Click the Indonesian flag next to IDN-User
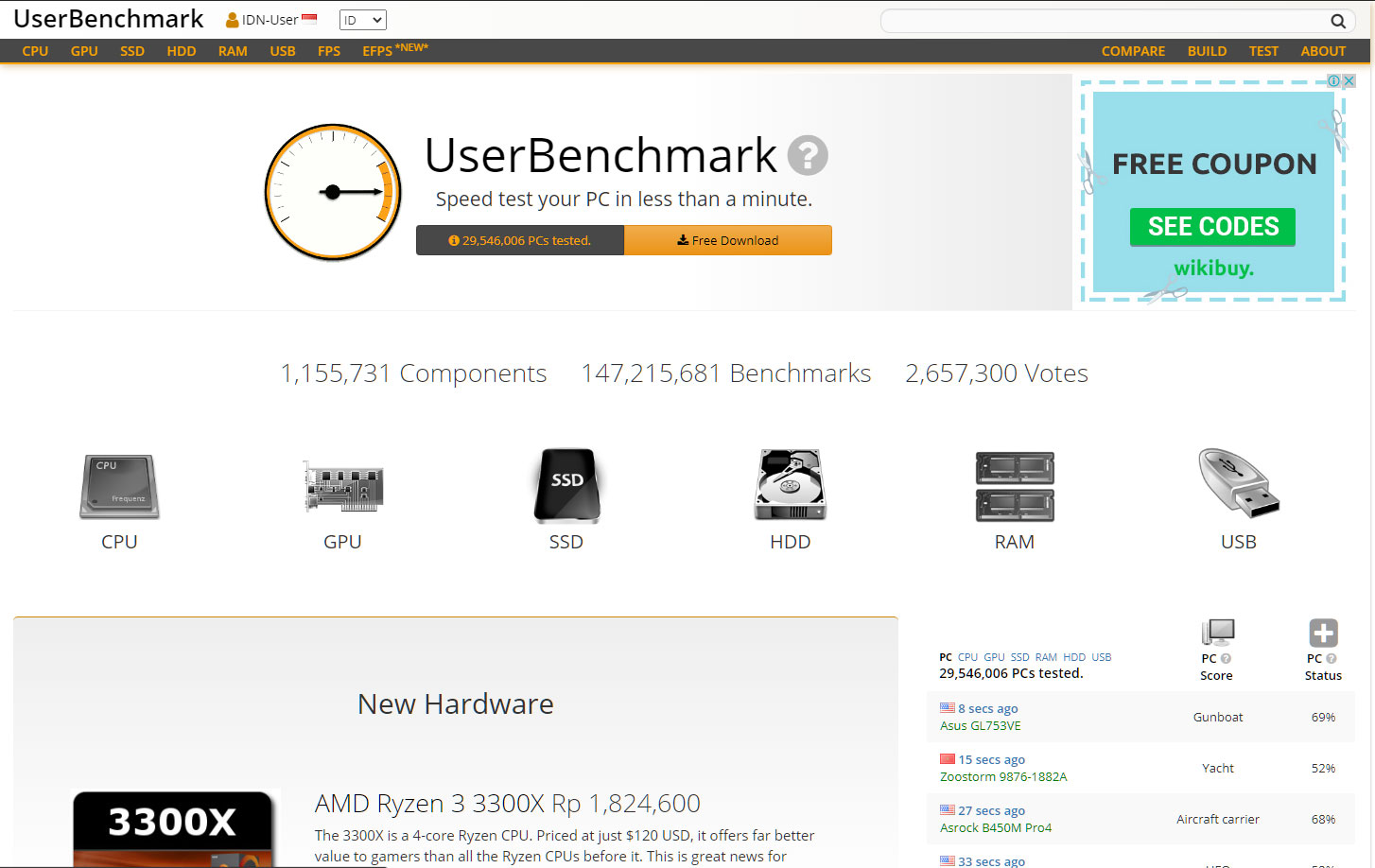This screenshot has height=868, width=1375. (x=309, y=16)
